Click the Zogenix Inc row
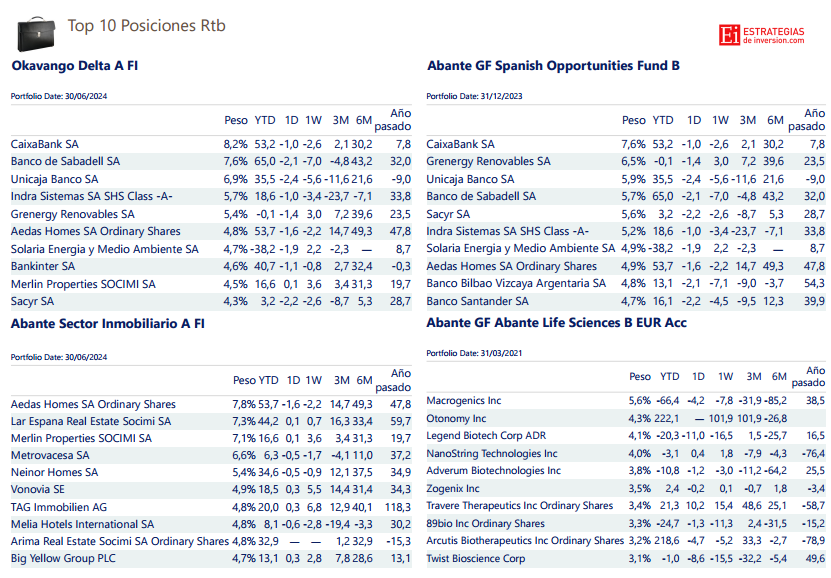This screenshot has height=578, width=831. (453, 489)
